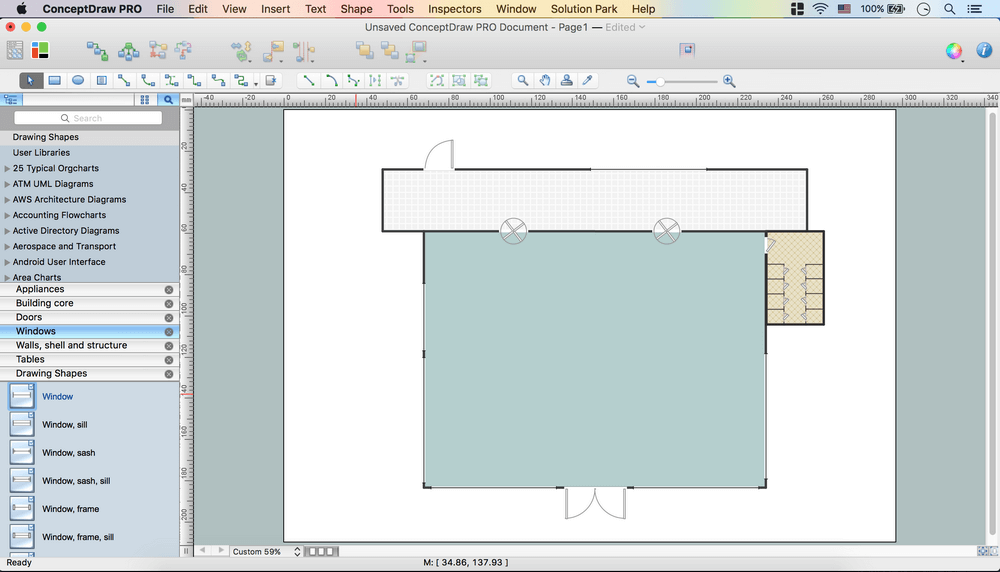Activate the hand pan tool

545,81
